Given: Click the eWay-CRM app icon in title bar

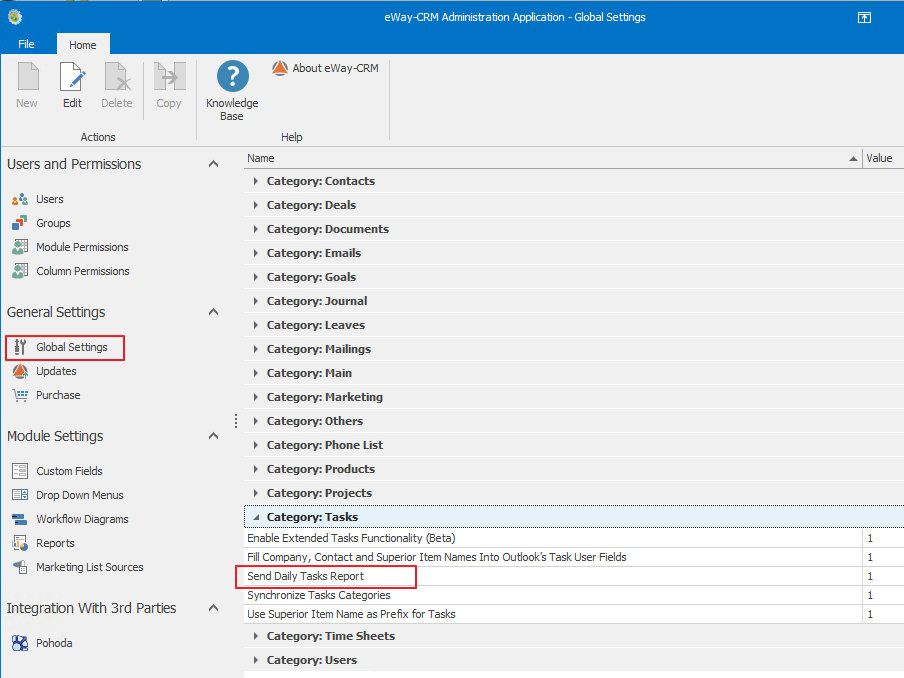Looking at the screenshot, I should pos(15,17).
